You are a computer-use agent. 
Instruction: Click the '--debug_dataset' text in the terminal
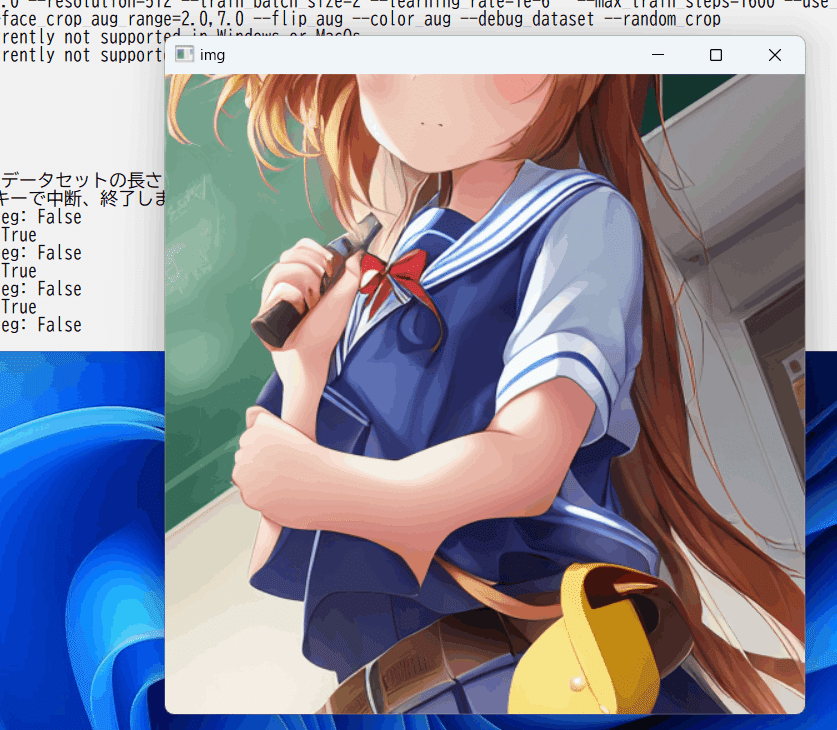527,20
